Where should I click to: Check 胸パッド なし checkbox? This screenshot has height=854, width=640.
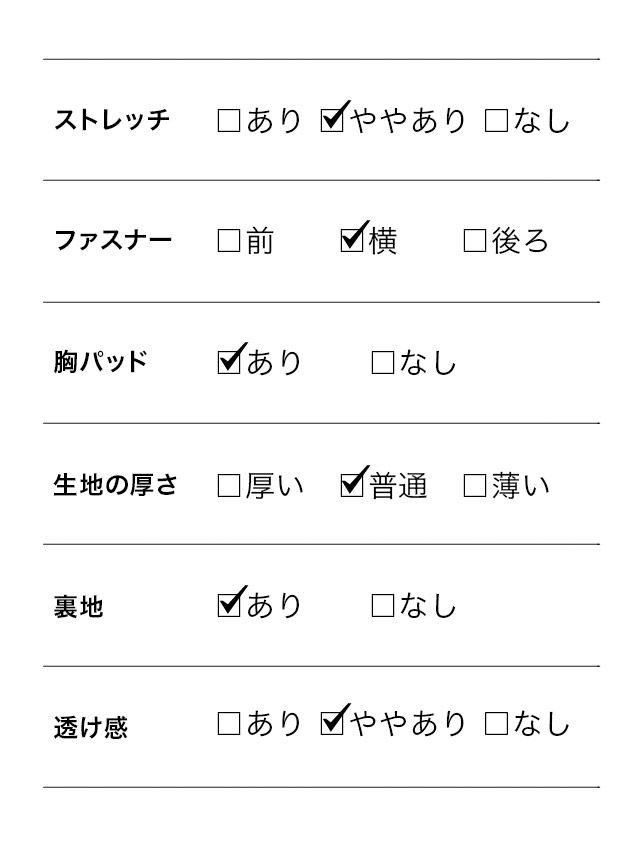(x=383, y=362)
